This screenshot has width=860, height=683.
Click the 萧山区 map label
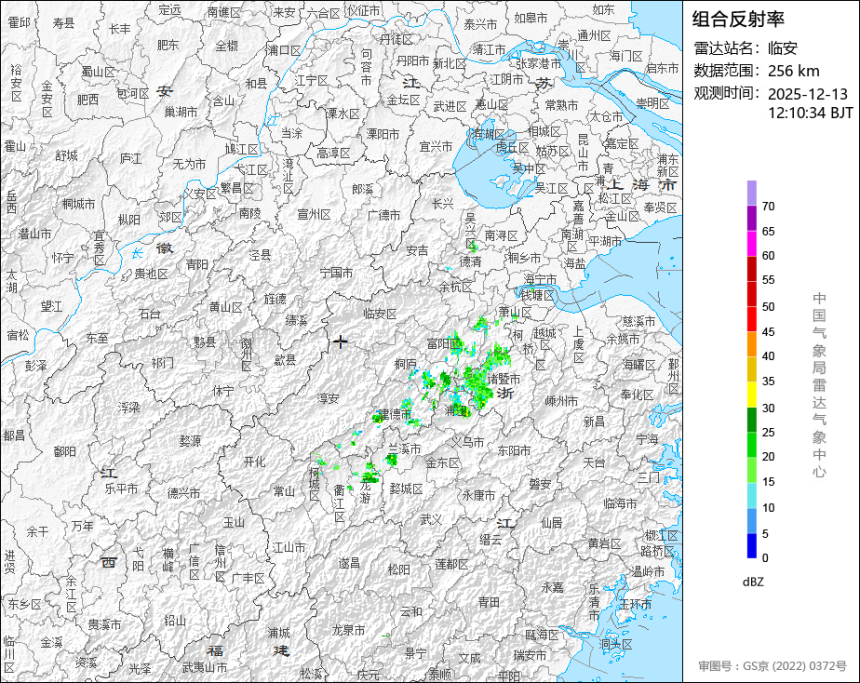(515, 313)
